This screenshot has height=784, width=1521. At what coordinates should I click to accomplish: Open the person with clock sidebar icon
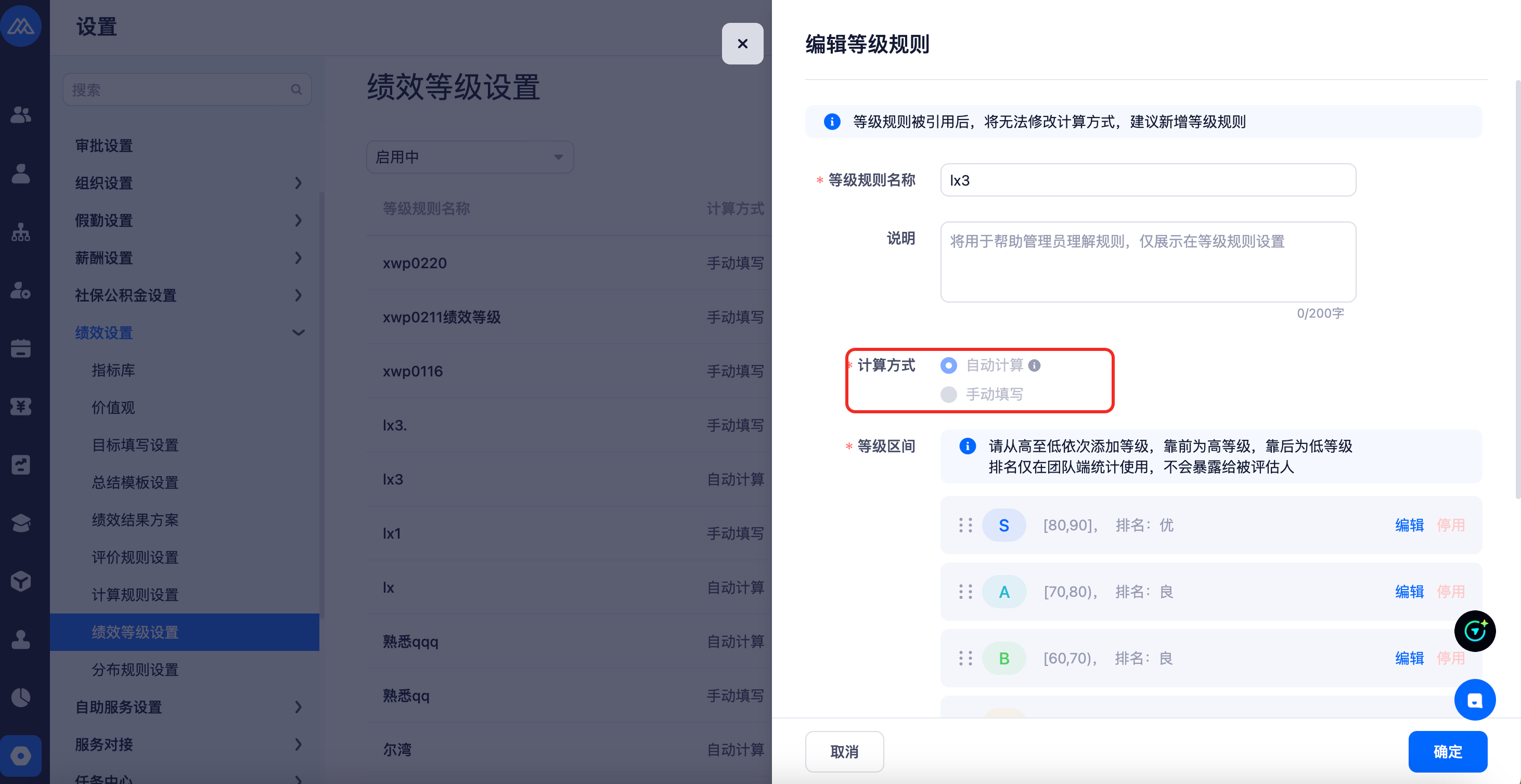pyautogui.click(x=21, y=290)
